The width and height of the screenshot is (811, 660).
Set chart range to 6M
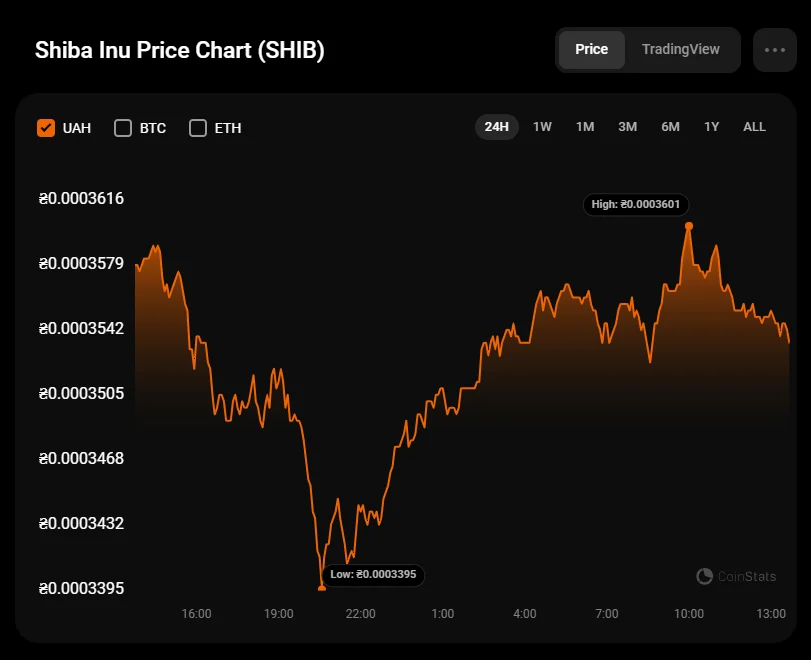tap(670, 127)
